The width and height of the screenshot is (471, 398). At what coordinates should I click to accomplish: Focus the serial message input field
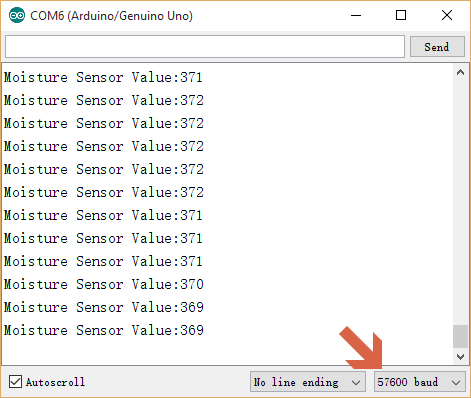(205, 47)
